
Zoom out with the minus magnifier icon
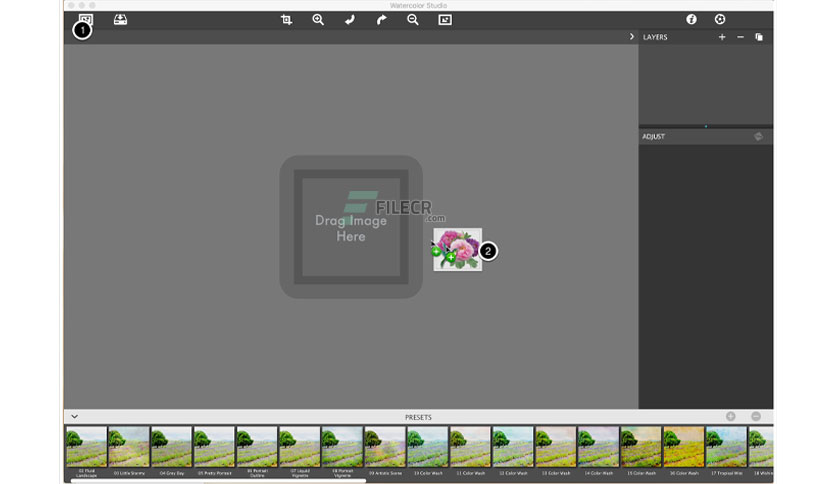coord(413,20)
